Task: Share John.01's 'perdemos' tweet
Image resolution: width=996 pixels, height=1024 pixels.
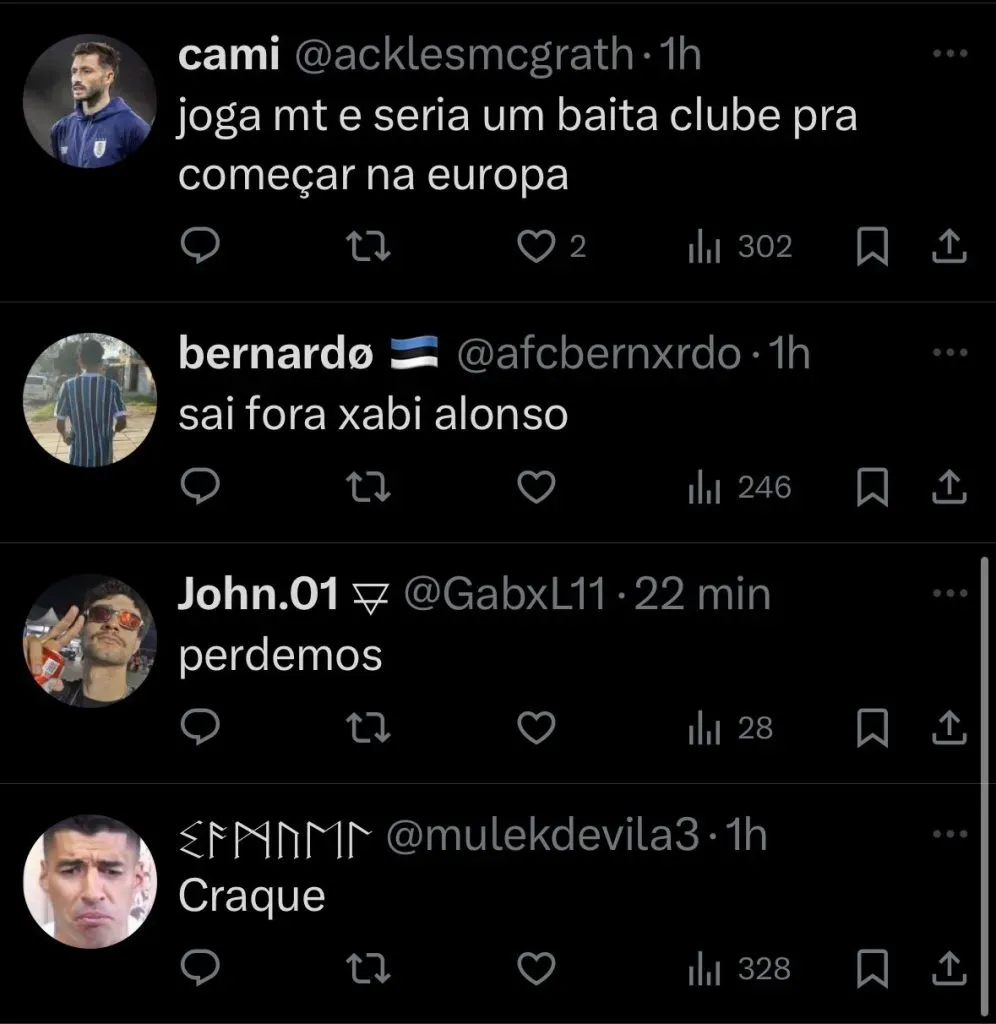Action: (x=948, y=729)
